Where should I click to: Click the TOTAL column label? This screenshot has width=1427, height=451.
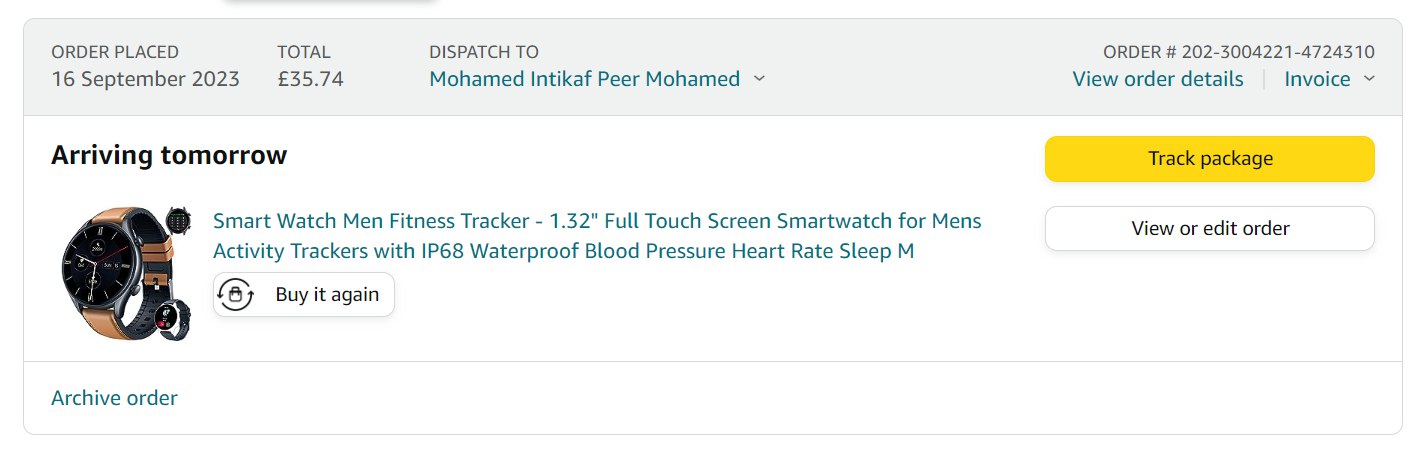[304, 52]
